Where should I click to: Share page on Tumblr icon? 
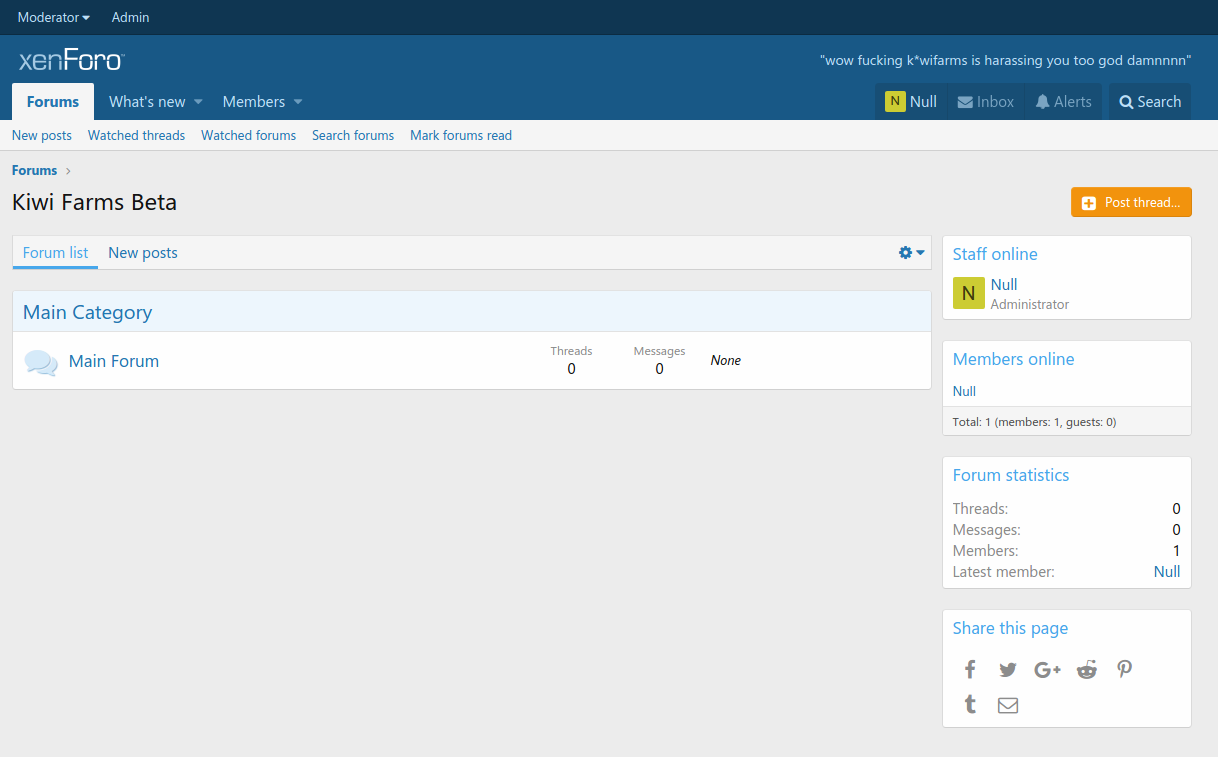click(969, 705)
